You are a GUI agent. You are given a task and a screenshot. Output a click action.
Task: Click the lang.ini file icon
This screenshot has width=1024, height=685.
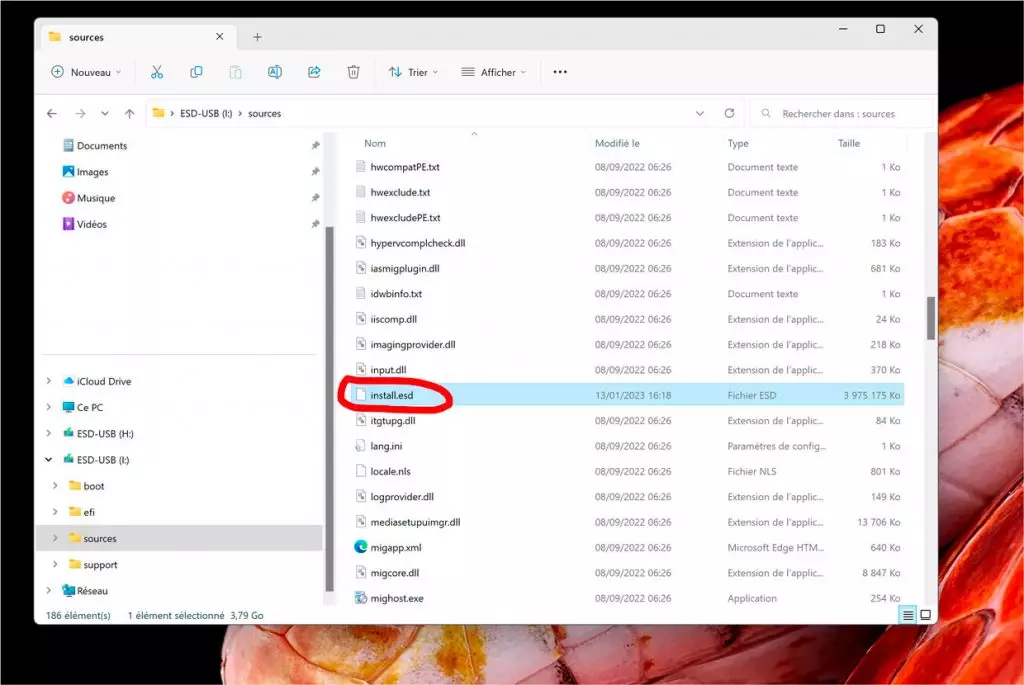pyautogui.click(x=360, y=446)
